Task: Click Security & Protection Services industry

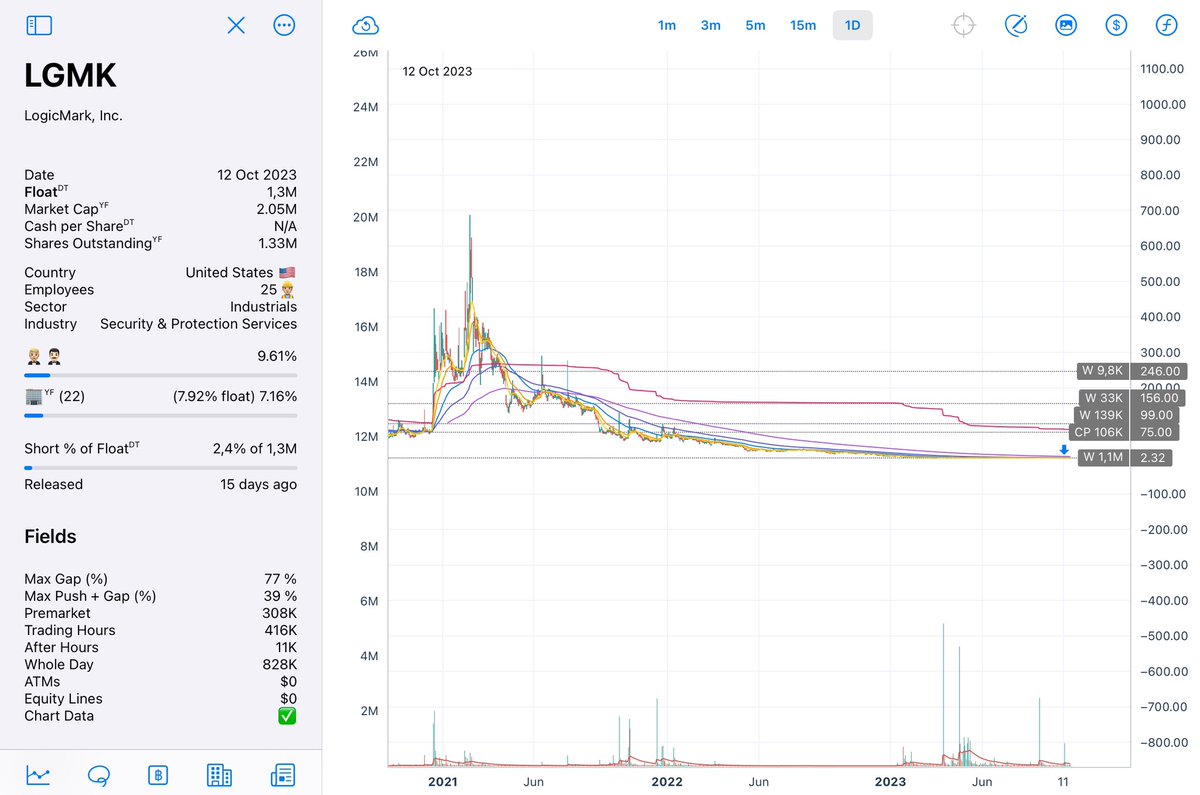Action: [x=198, y=324]
